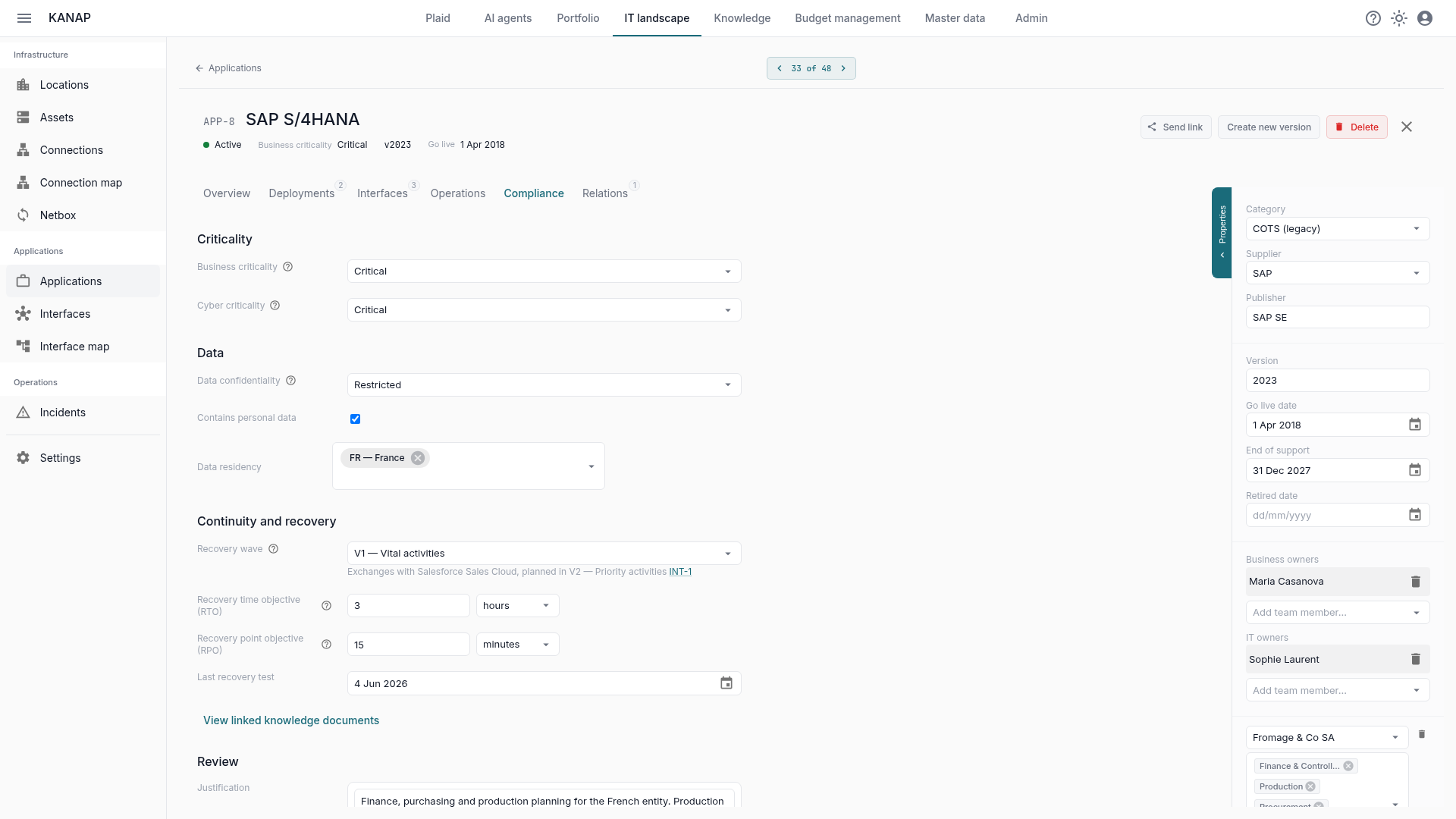This screenshot has height=819, width=1456.
Task: Open Retired date calendar picker
Action: [x=1415, y=515]
